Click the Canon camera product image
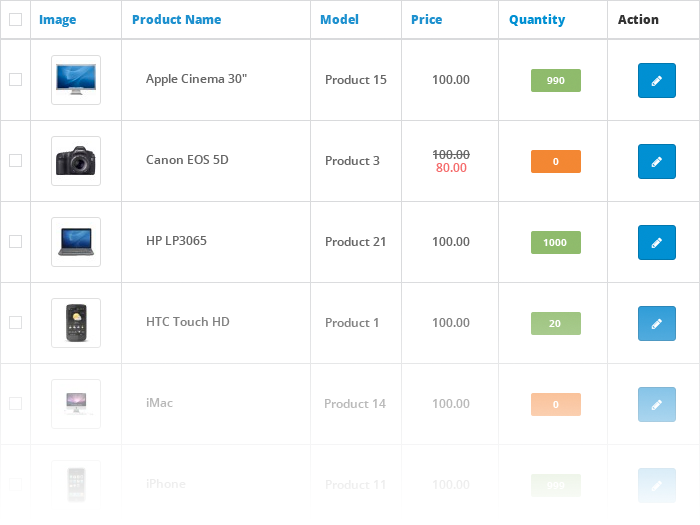 [76, 161]
